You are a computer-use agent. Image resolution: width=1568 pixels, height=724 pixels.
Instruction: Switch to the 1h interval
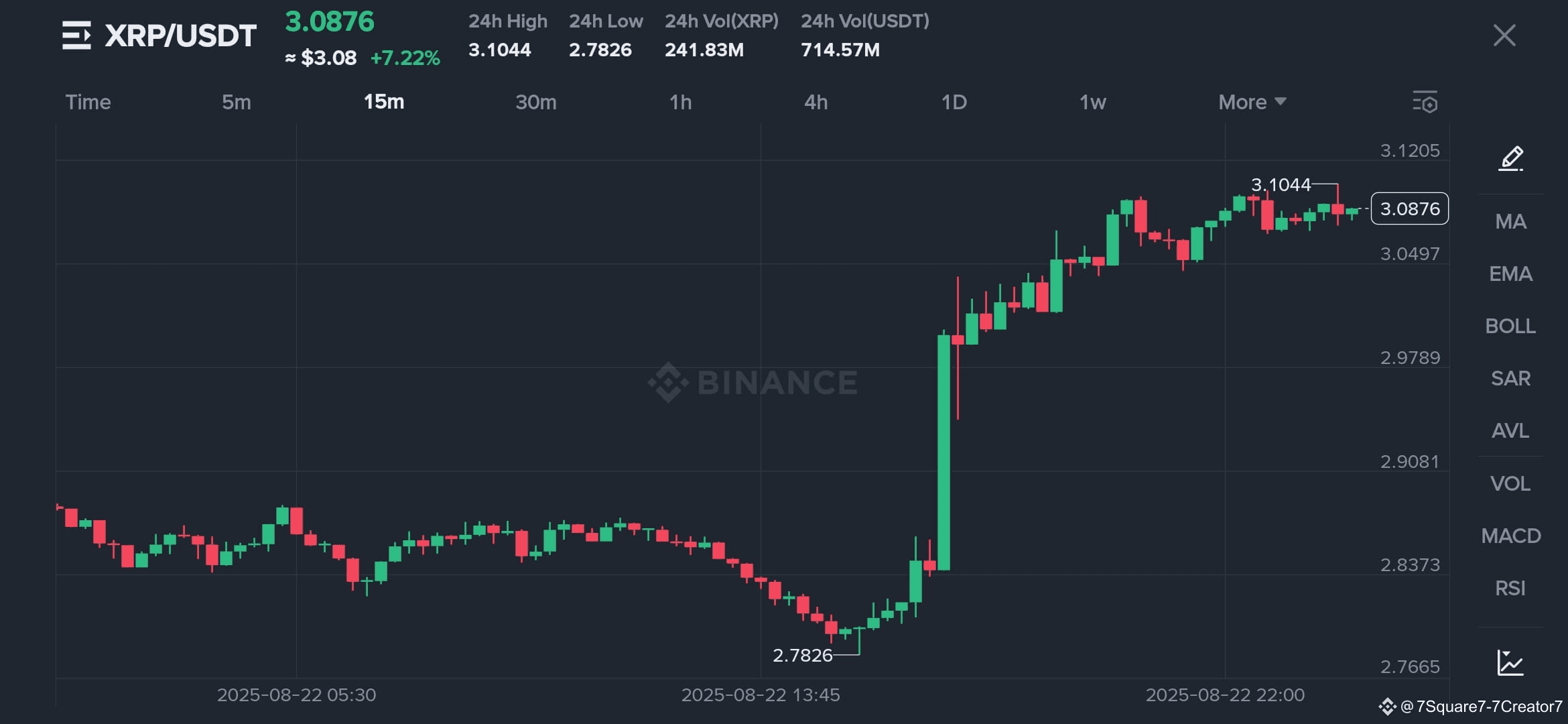680,102
